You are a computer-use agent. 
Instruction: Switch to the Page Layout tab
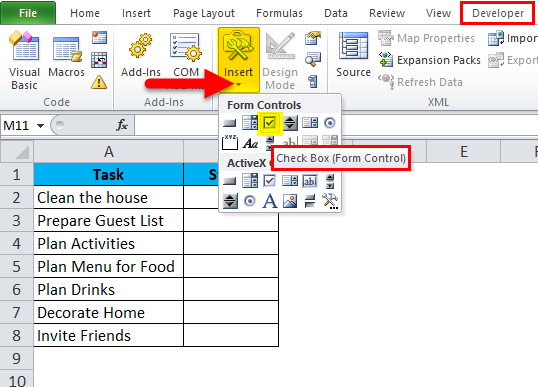coord(204,13)
